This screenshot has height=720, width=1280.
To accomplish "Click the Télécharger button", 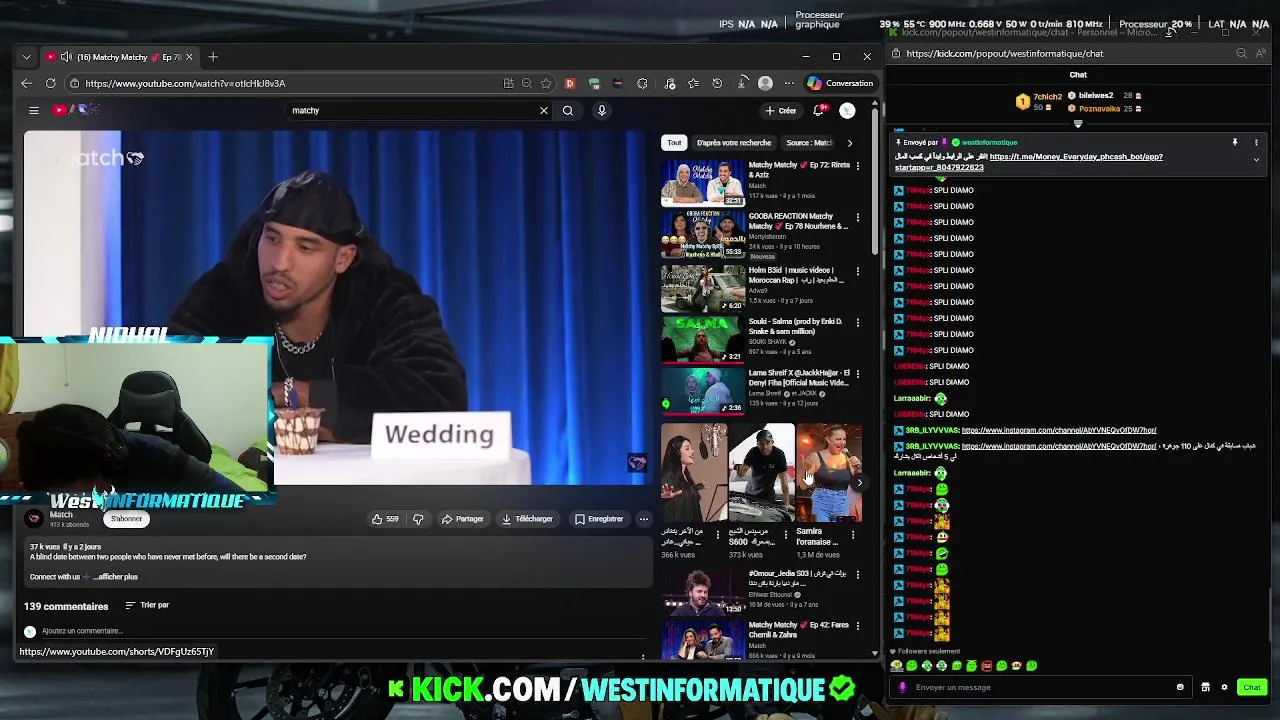I will (x=527, y=519).
